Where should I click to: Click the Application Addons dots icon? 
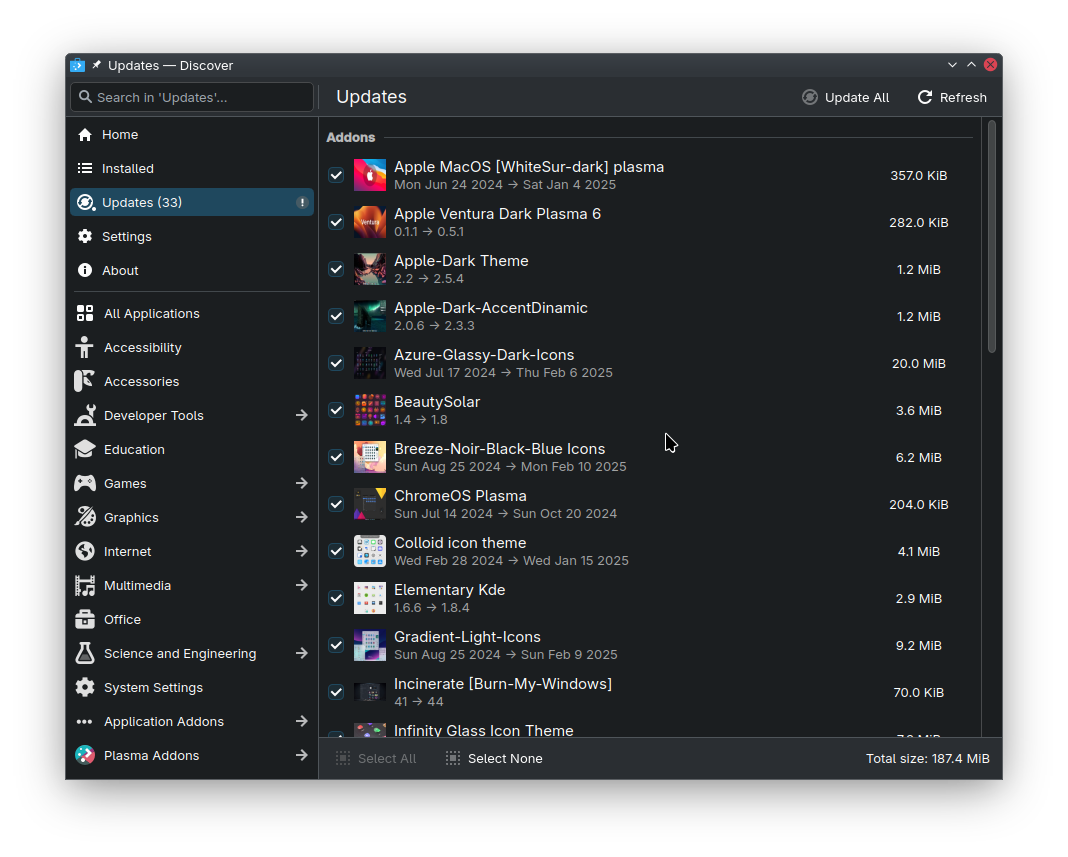tap(84, 721)
